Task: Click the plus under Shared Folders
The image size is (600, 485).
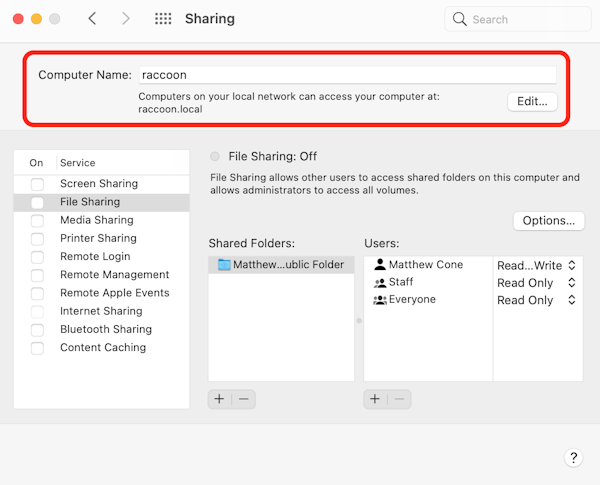Action: [220, 398]
